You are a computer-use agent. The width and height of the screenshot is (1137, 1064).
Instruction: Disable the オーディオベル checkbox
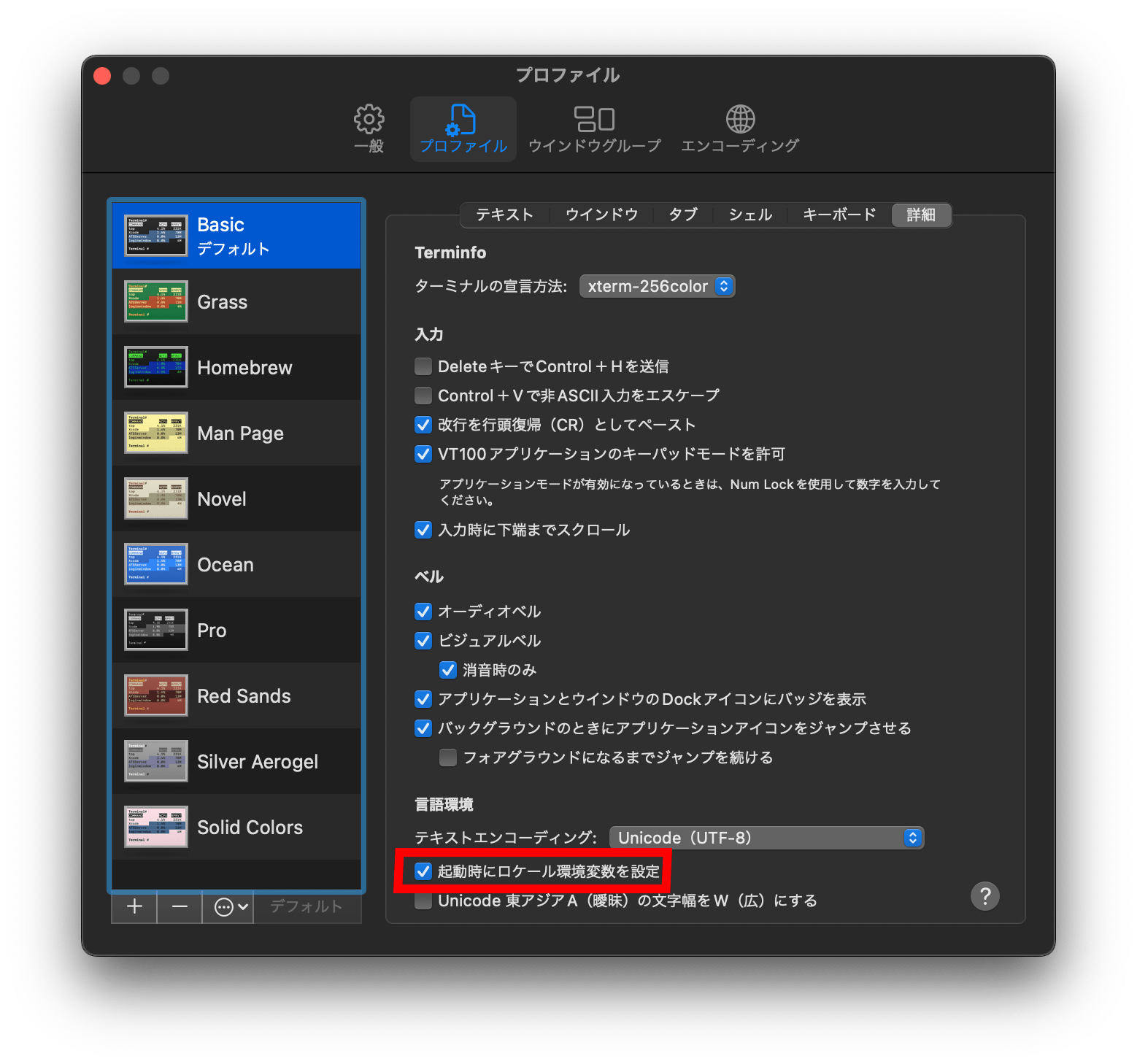(423, 612)
